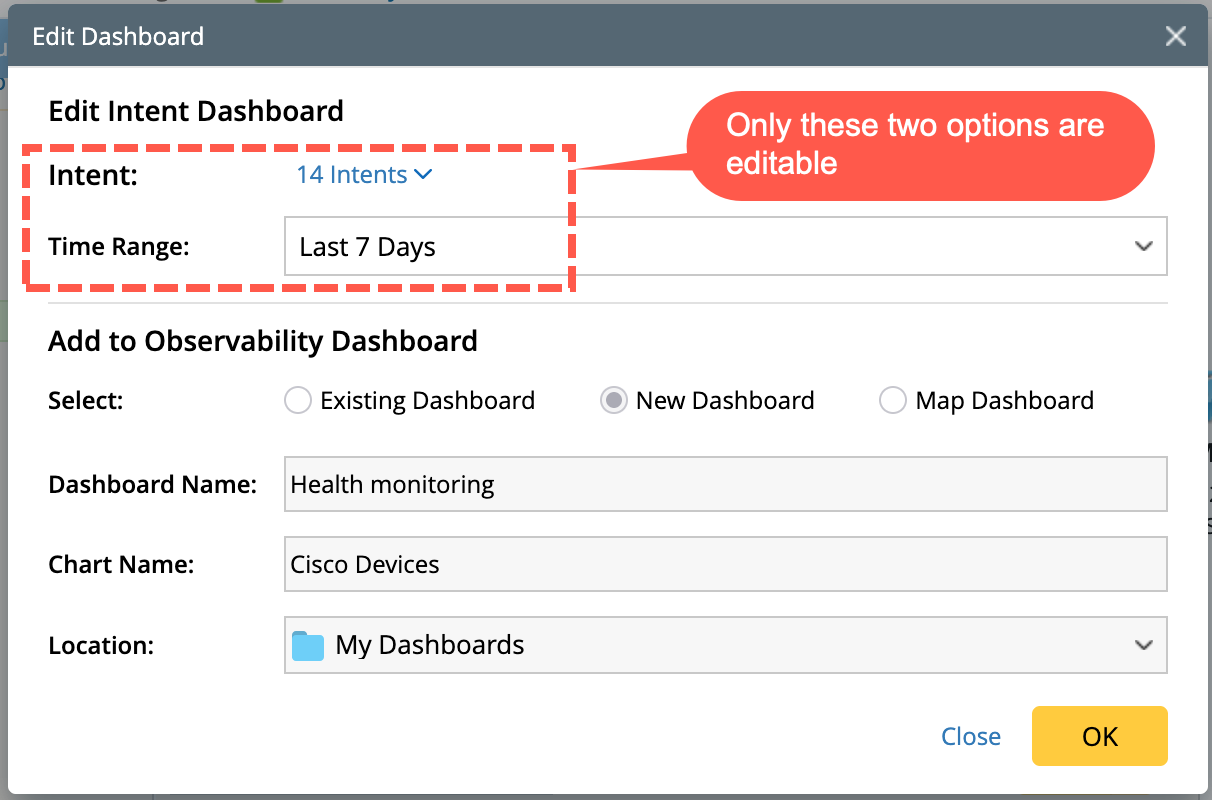Click the blue folder icon in Location
The width and height of the screenshot is (1212, 800).
click(x=308, y=645)
